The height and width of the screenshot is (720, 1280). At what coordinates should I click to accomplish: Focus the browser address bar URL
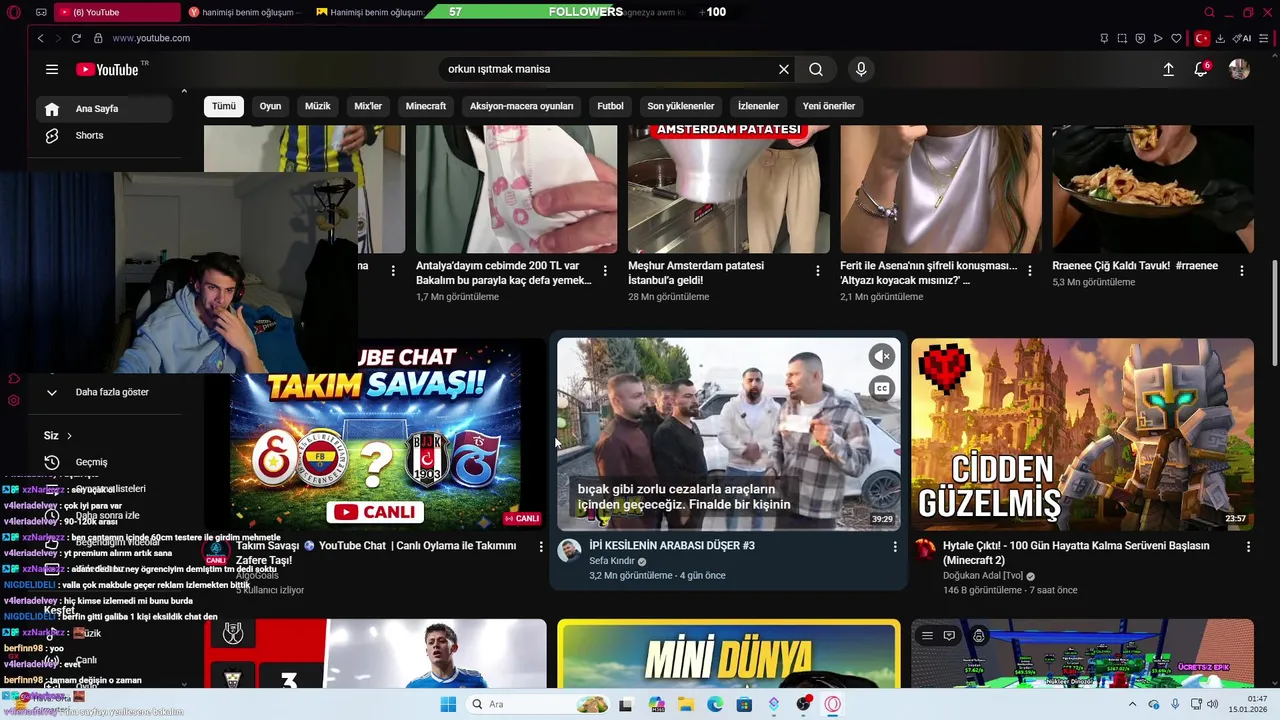coord(151,38)
